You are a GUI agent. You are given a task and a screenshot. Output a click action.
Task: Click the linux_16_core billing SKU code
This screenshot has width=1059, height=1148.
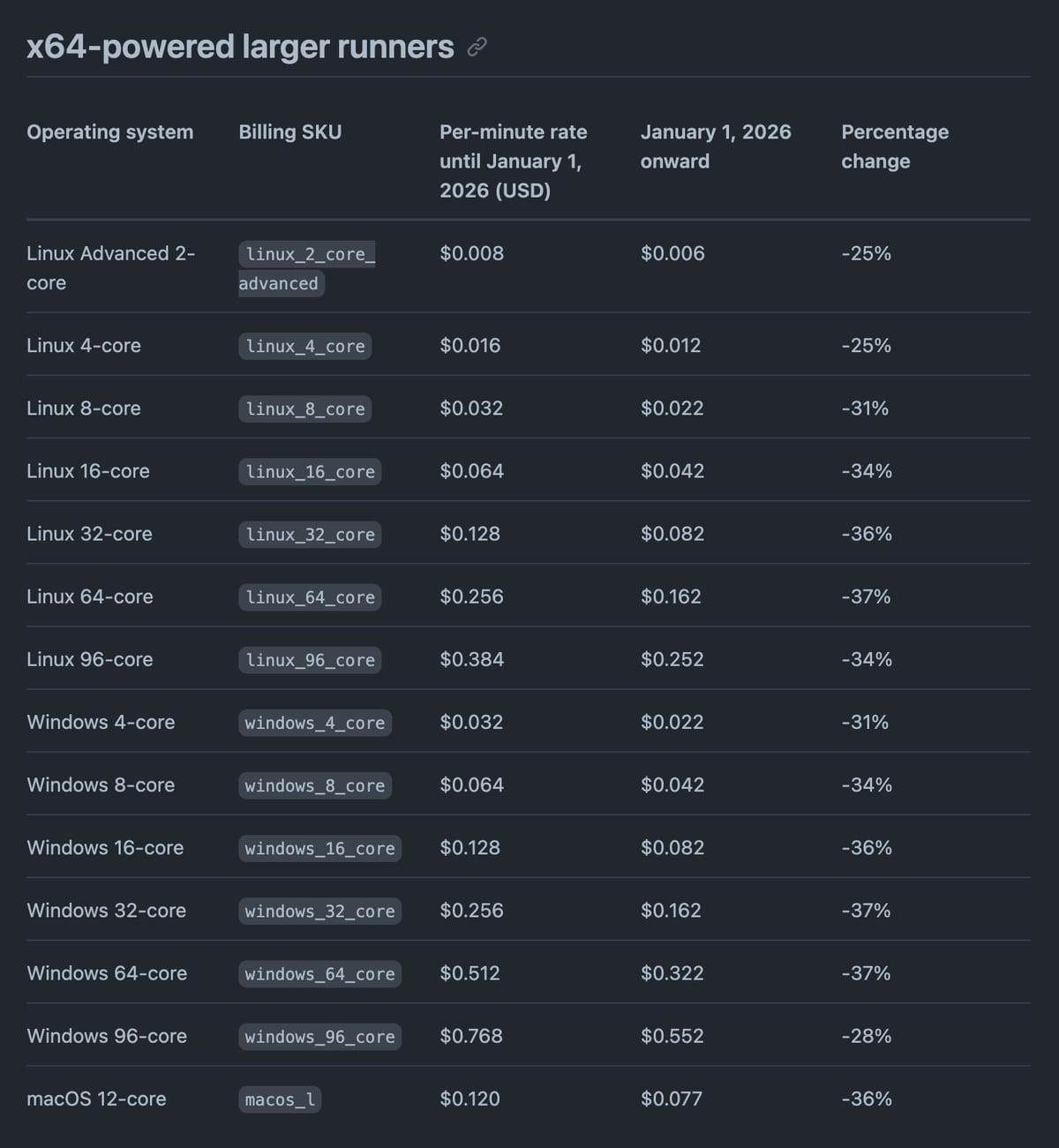click(x=310, y=471)
